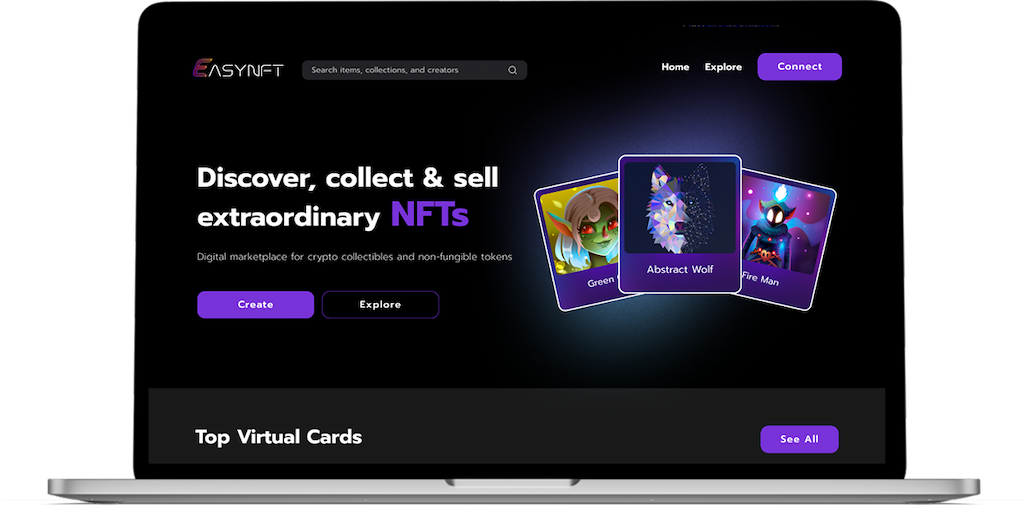This screenshot has width=1024, height=512.
Task: Go to the Home navigation link
Action: pos(675,67)
